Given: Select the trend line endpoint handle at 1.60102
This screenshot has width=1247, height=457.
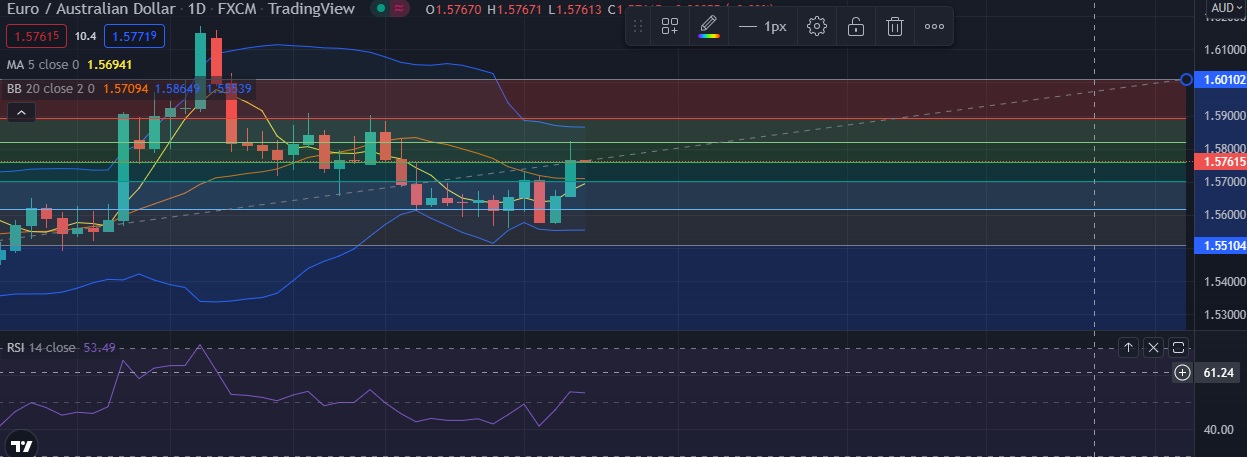Looking at the screenshot, I should pos(1186,79).
